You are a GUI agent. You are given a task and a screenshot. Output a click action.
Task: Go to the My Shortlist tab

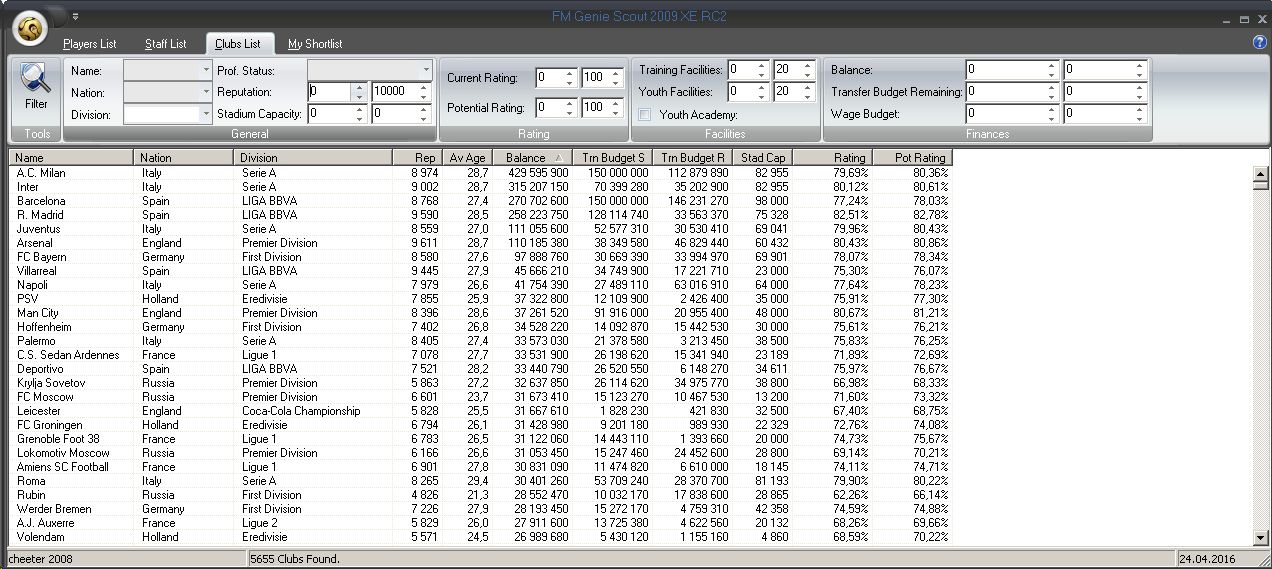point(315,44)
